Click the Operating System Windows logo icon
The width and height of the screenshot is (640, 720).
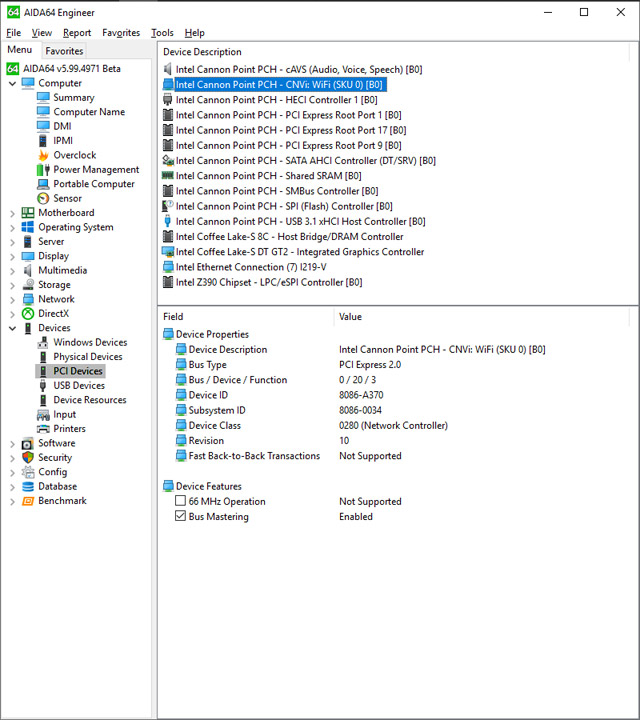28,227
